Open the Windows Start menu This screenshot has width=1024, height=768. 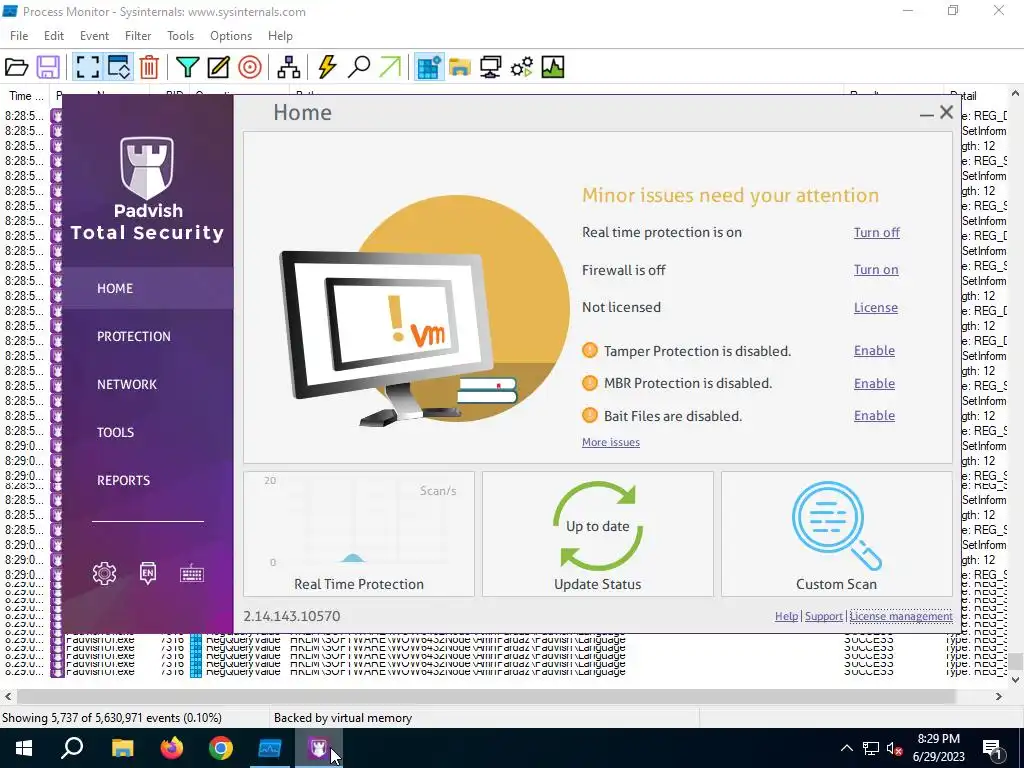(24, 748)
